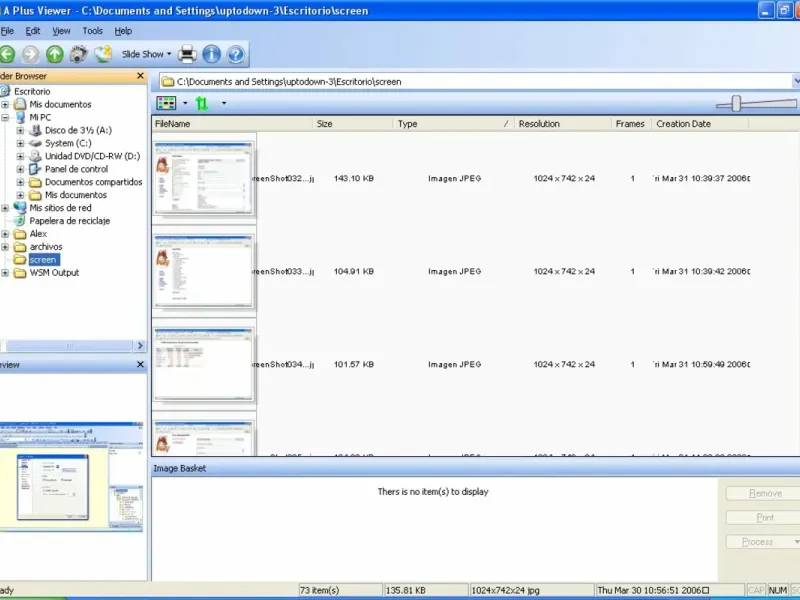Open the View menu
The image size is (800, 600).
coord(61,31)
